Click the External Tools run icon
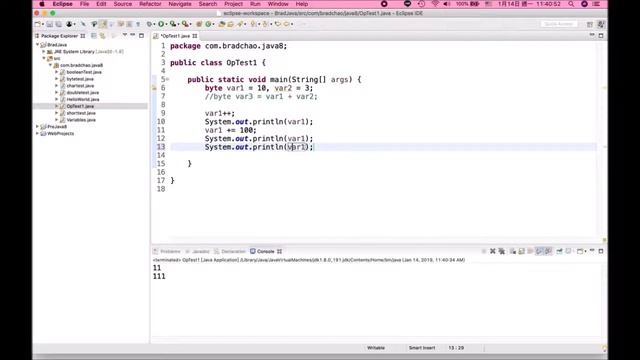Viewport: 640px width, 360px height. 185,24
